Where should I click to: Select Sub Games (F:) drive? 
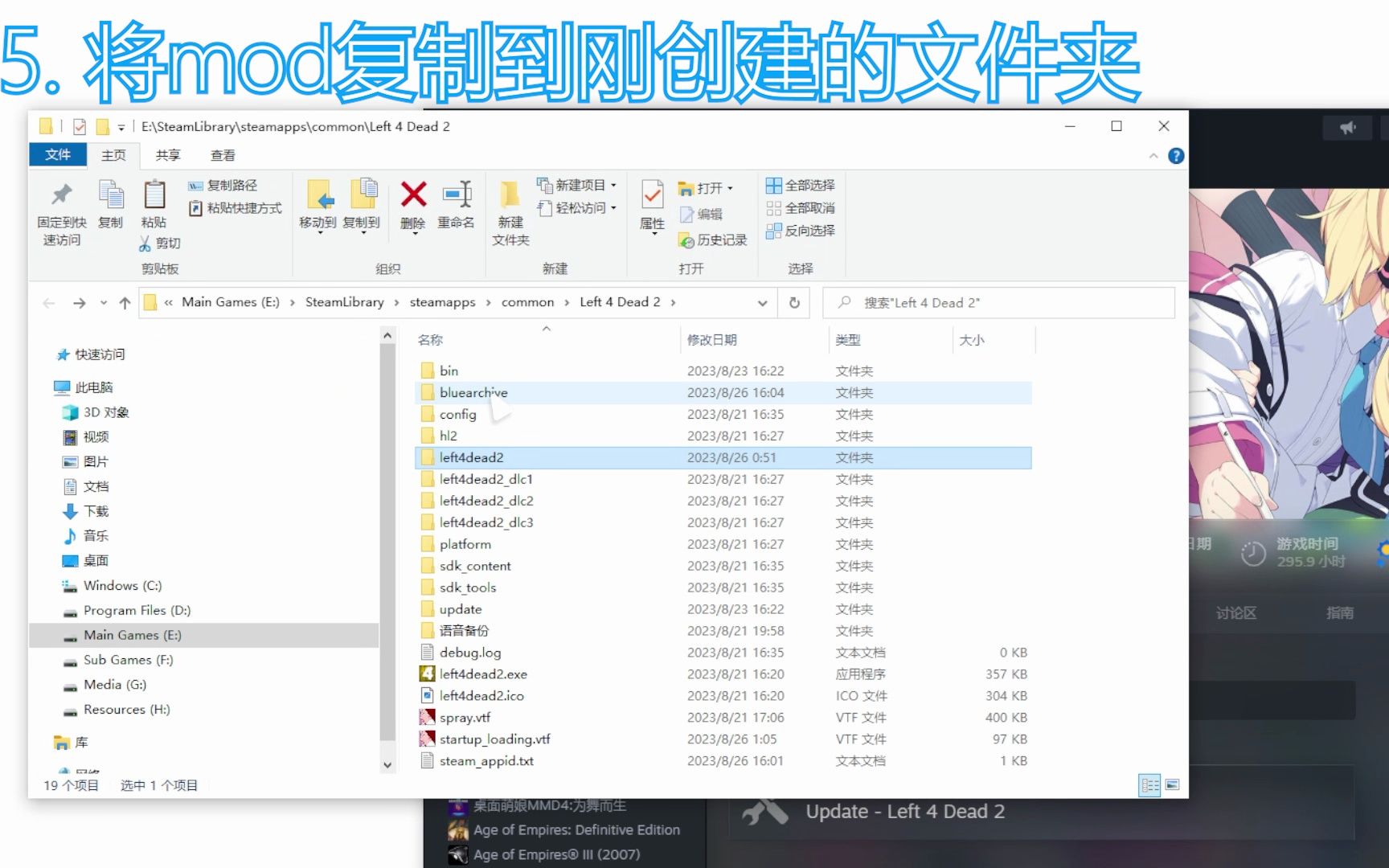[x=118, y=660]
